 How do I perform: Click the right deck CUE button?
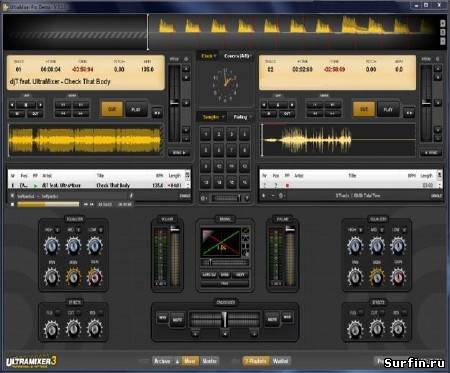(x=364, y=109)
